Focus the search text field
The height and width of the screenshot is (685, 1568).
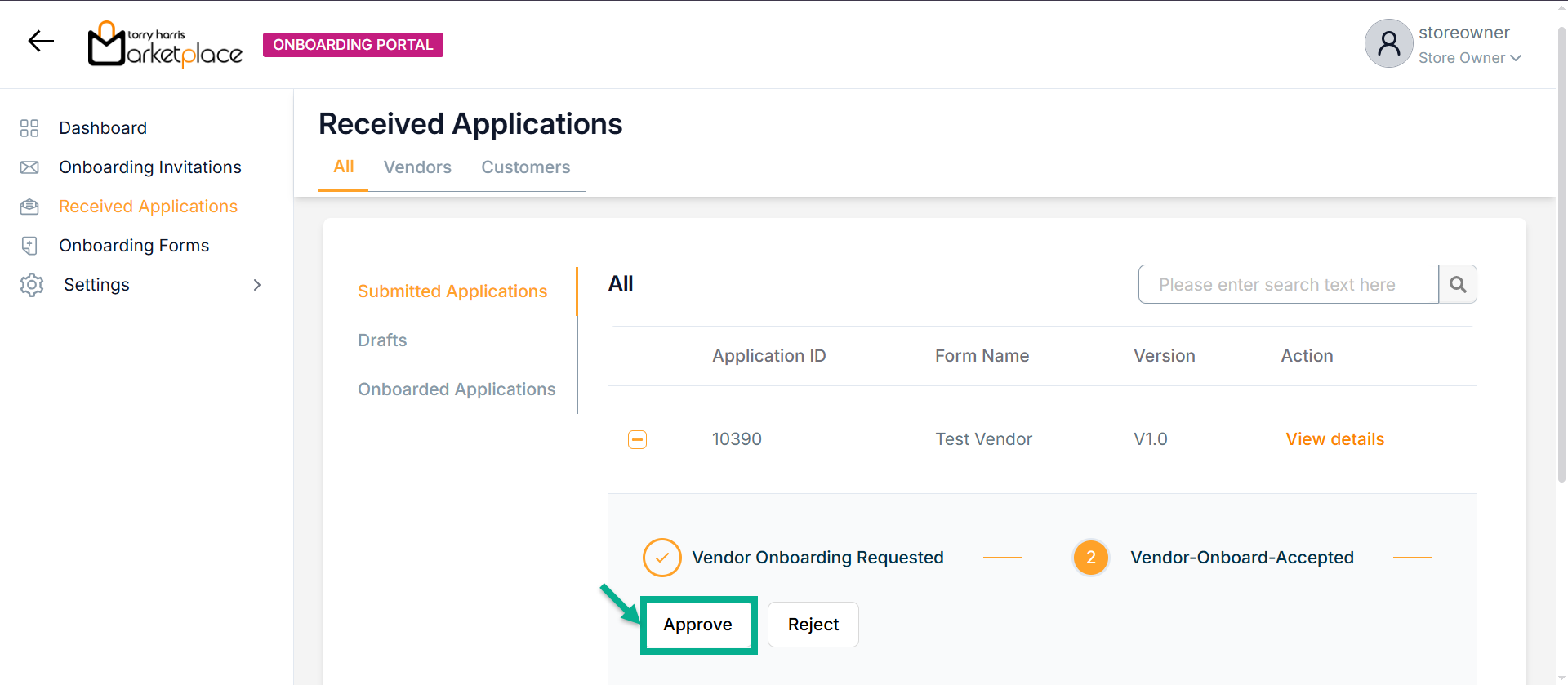[x=1288, y=284]
